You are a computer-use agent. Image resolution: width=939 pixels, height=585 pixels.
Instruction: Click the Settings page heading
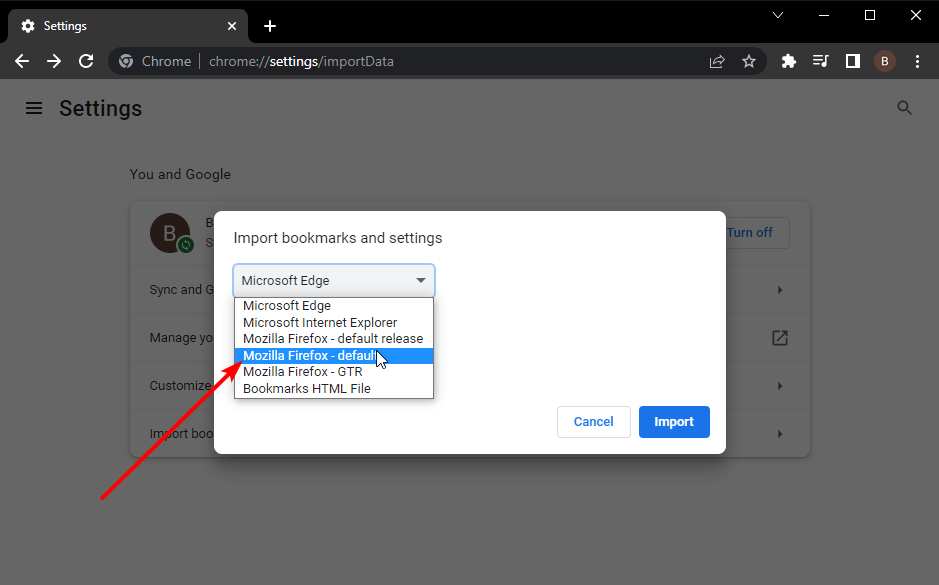click(101, 108)
